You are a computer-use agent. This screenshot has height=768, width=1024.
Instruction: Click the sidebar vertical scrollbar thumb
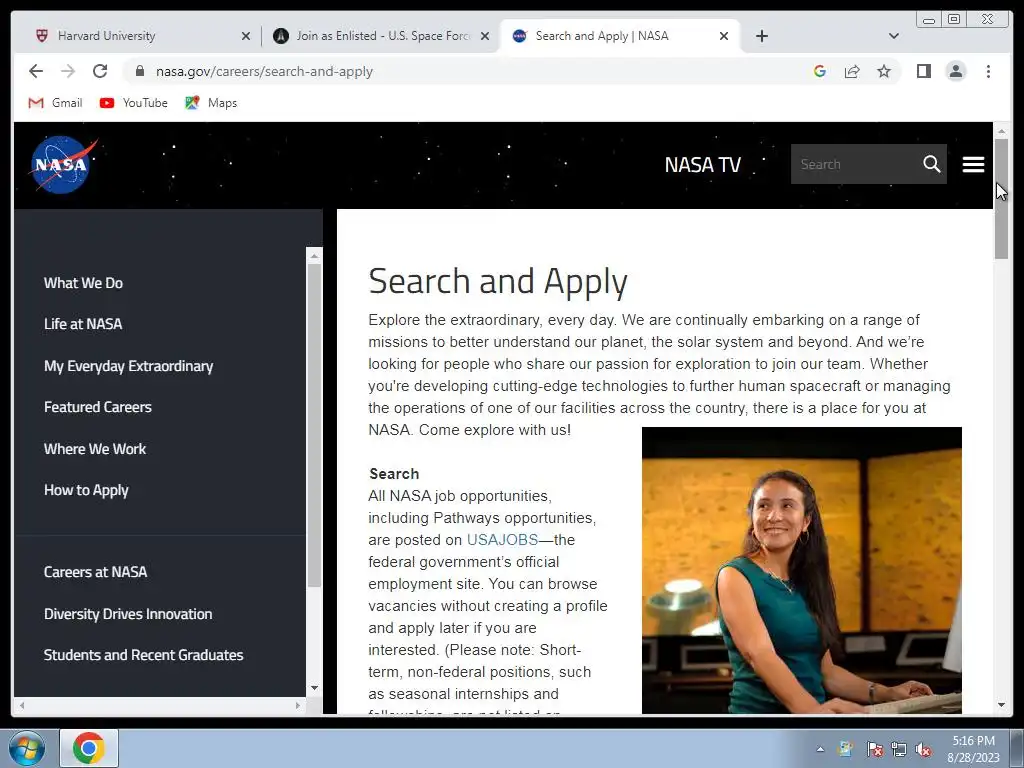314,425
